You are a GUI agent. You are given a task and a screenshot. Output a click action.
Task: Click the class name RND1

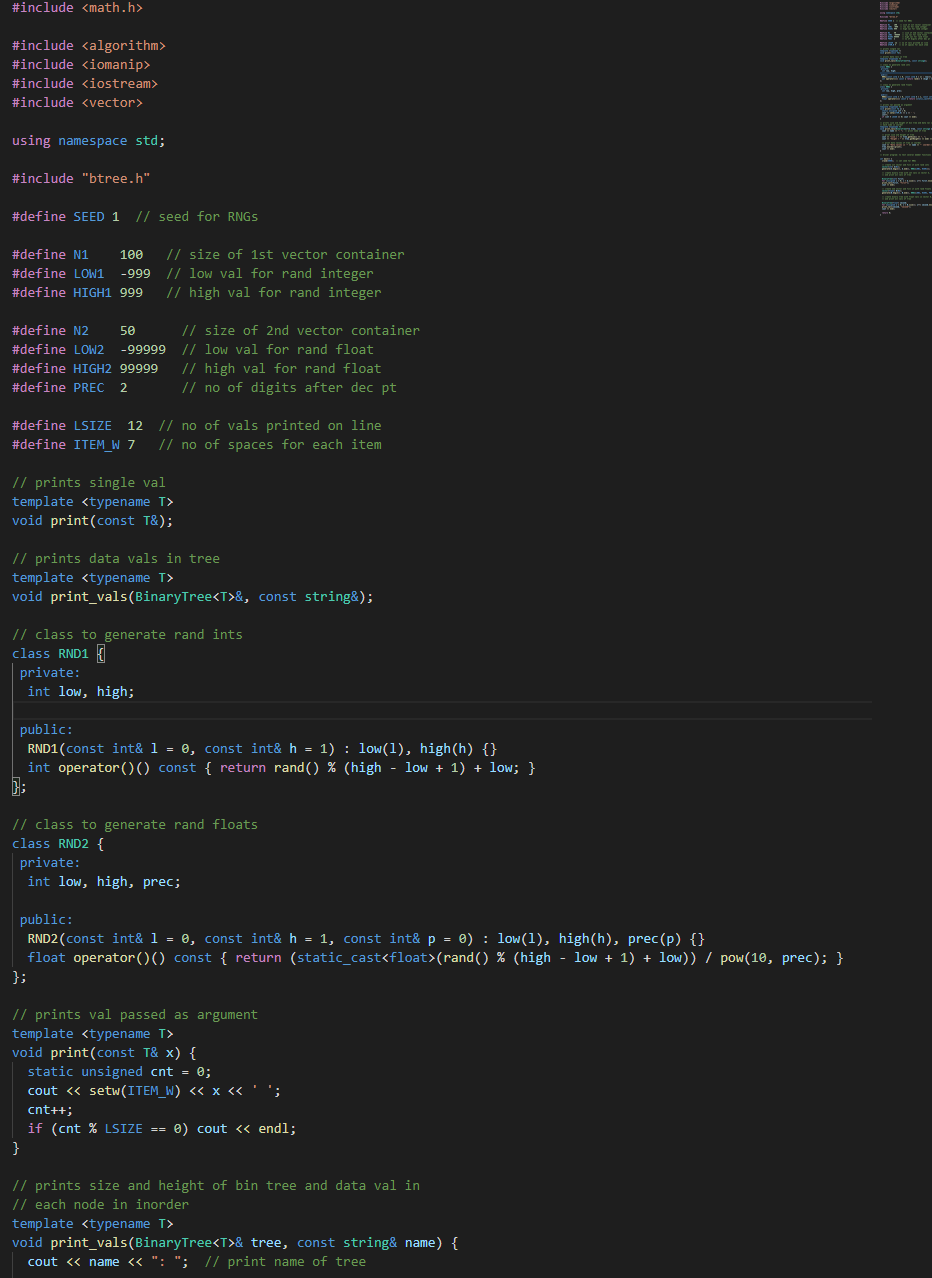coord(72,652)
